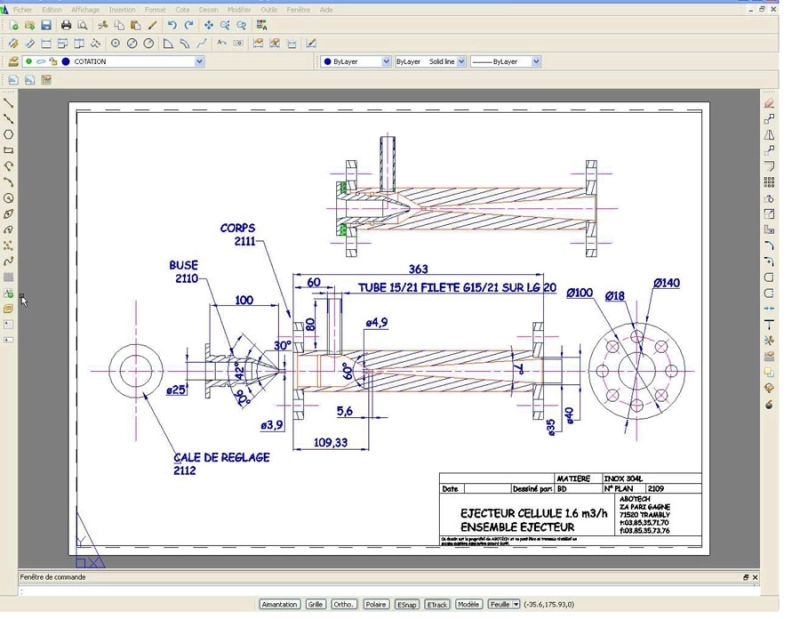Switch to Modèle space
The height and width of the screenshot is (619, 800).
[468, 604]
